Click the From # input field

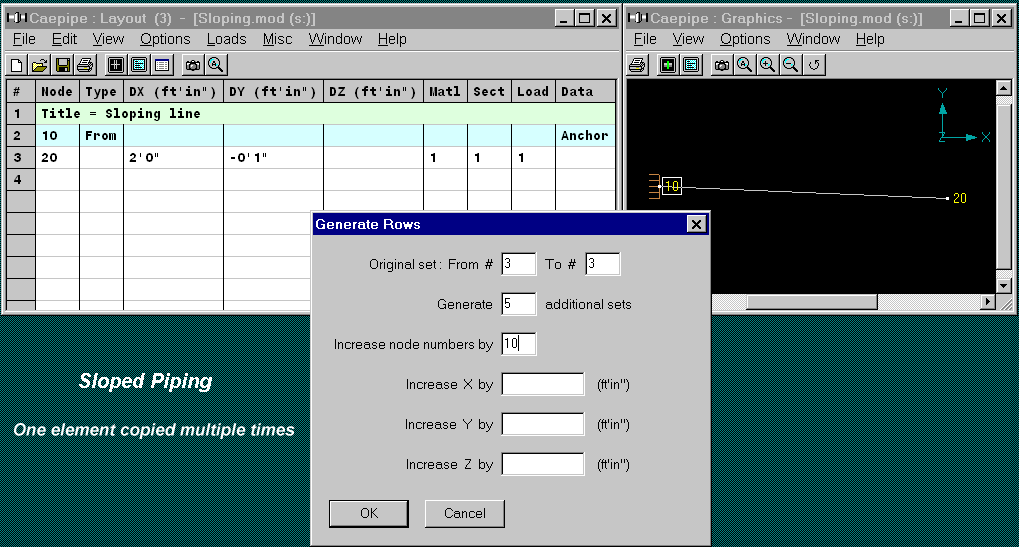(x=519, y=264)
